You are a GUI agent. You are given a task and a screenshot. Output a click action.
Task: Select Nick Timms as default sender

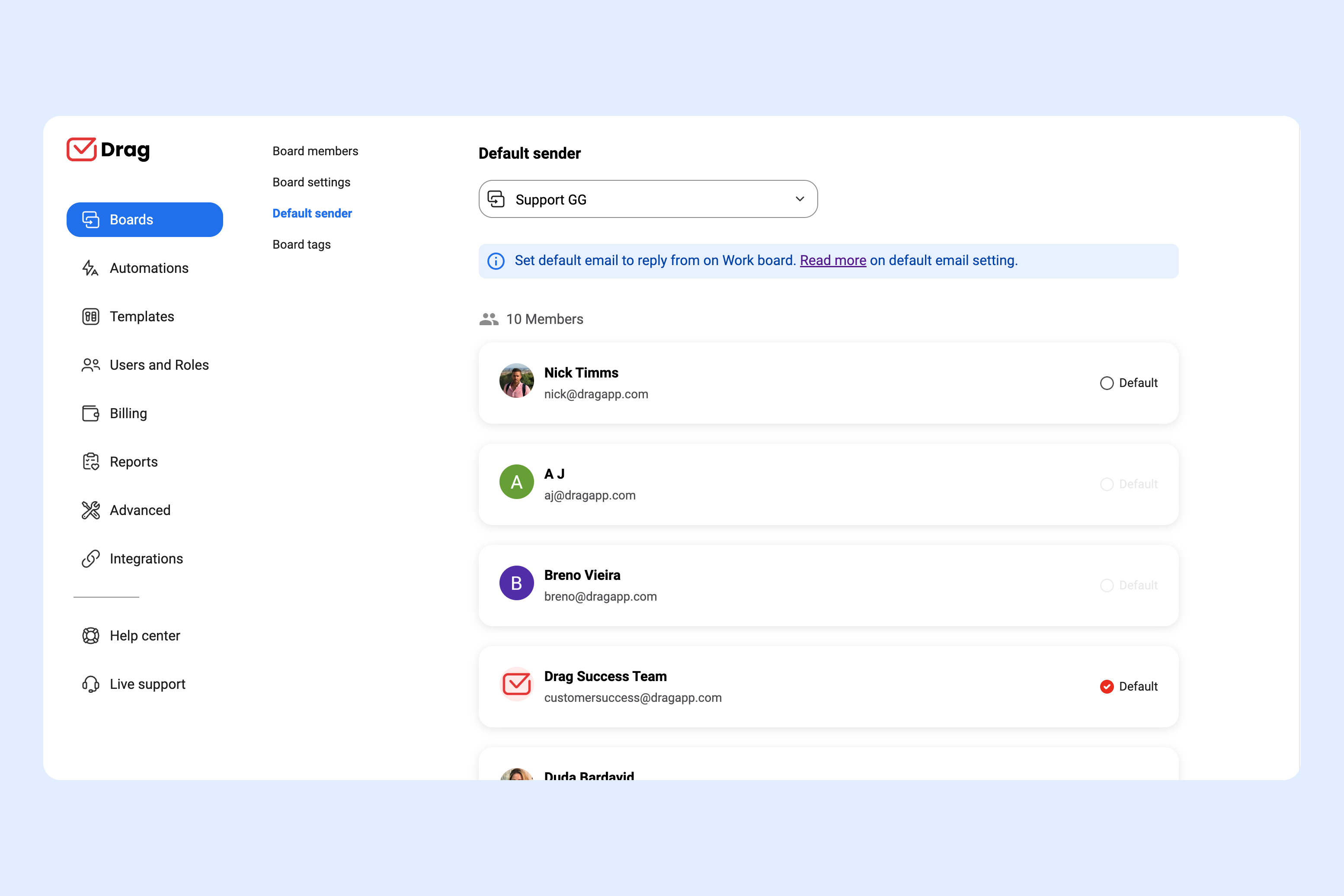tap(1107, 383)
